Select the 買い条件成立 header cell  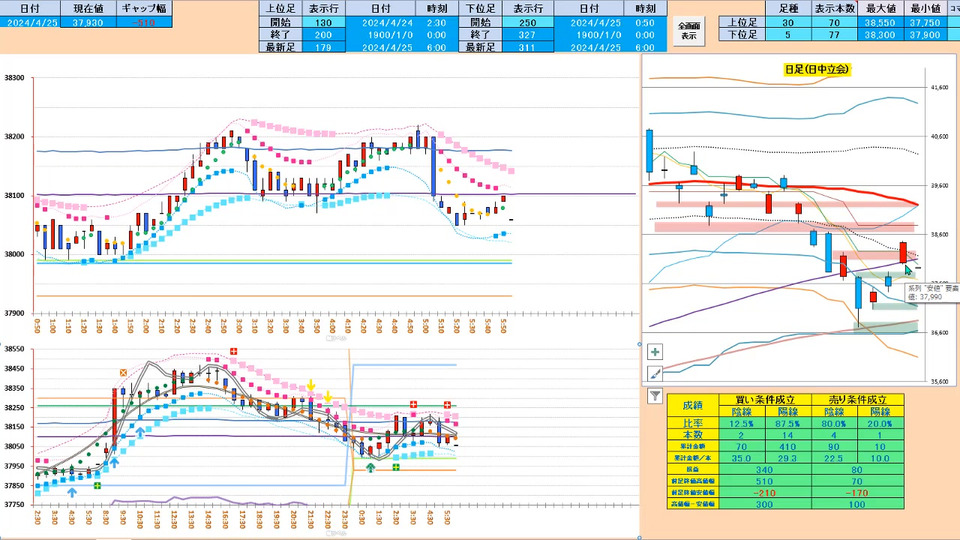(765, 400)
